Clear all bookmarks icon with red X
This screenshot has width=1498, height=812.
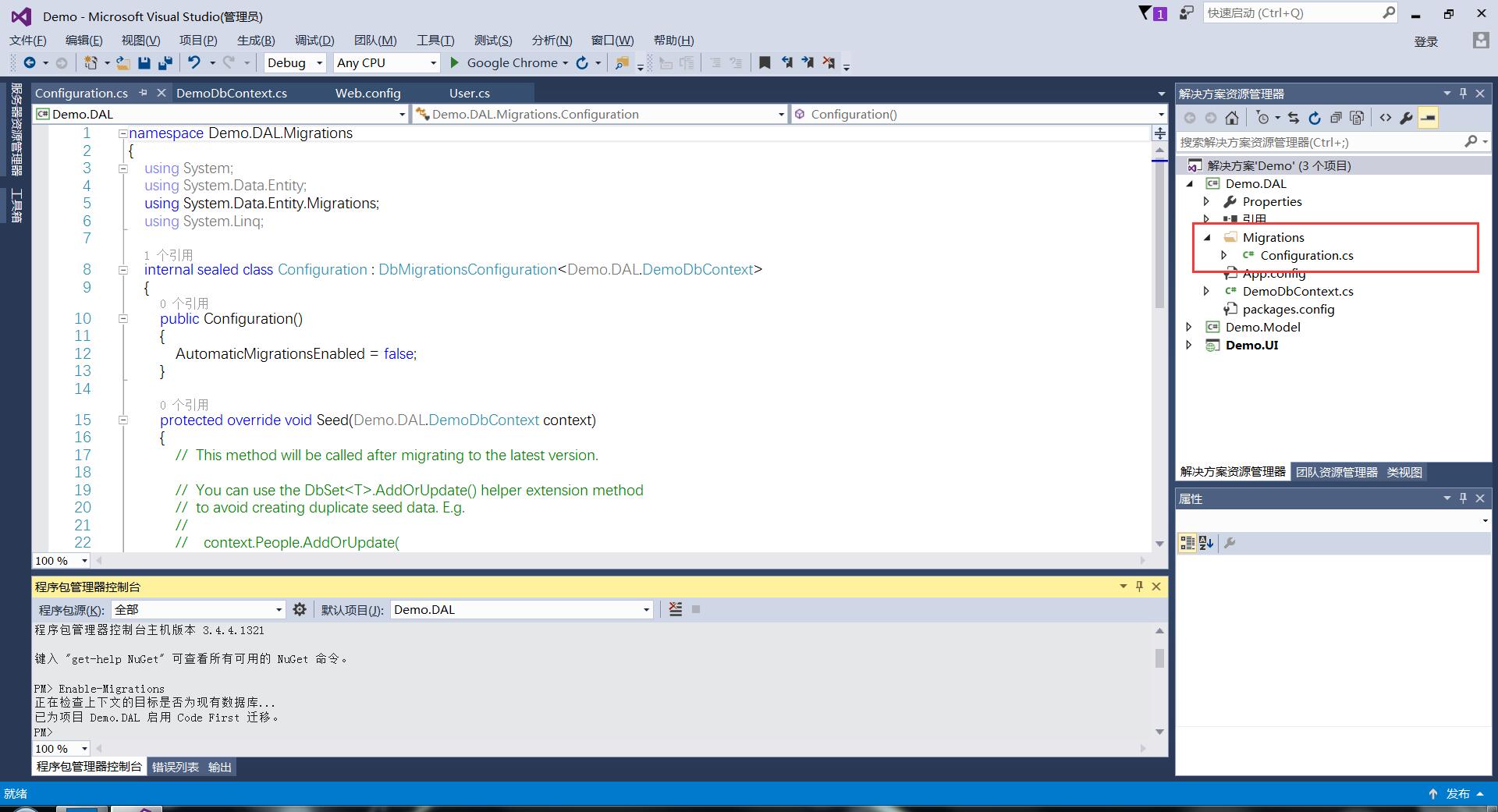click(x=829, y=62)
